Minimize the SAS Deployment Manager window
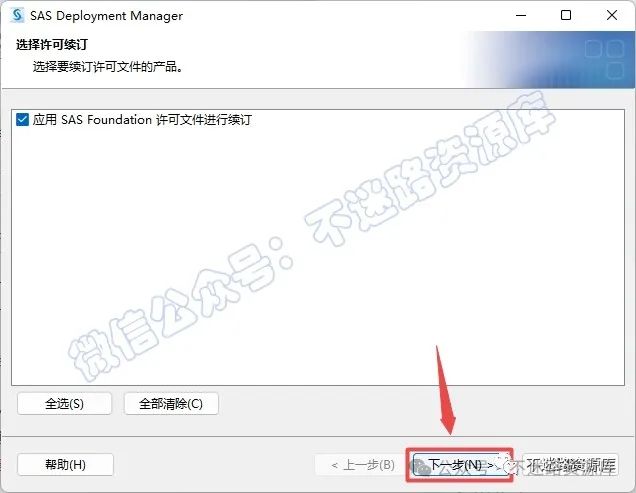 521,15
